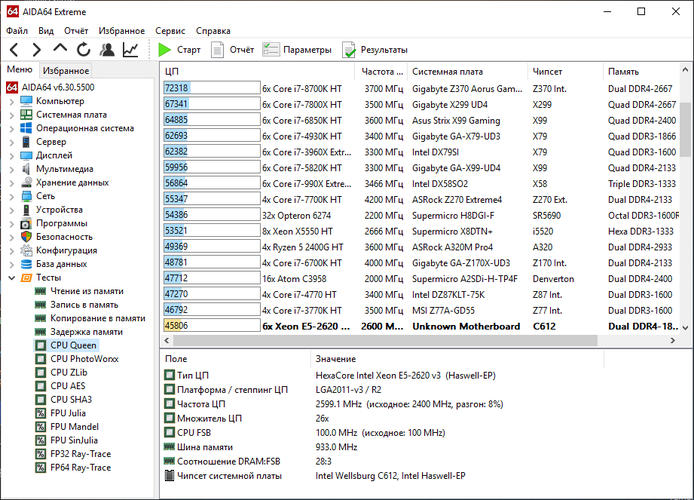Expand the Дисплей tree node
The width and height of the screenshot is (694, 500).
[12, 156]
